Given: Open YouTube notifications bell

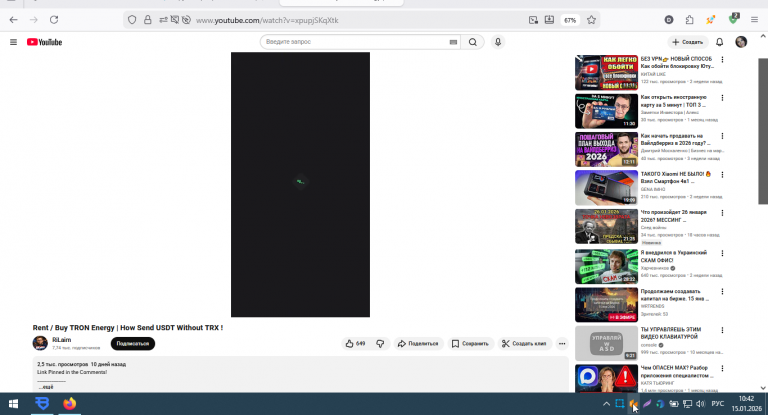Looking at the screenshot, I should 720,42.
